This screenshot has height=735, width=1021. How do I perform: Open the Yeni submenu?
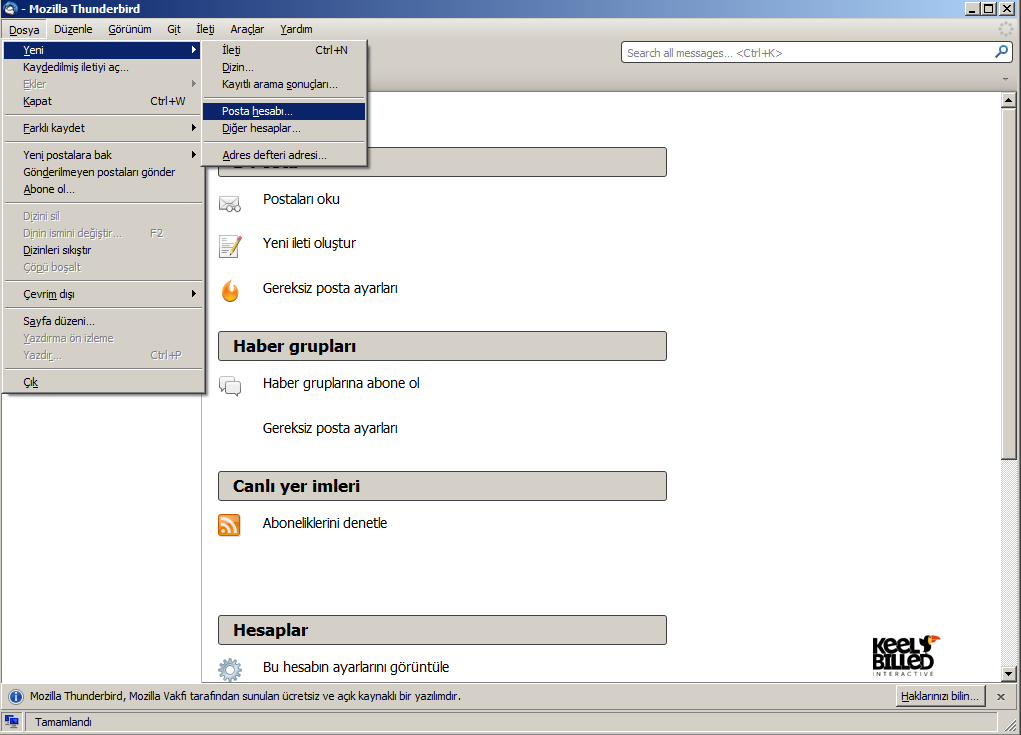coord(103,50)
